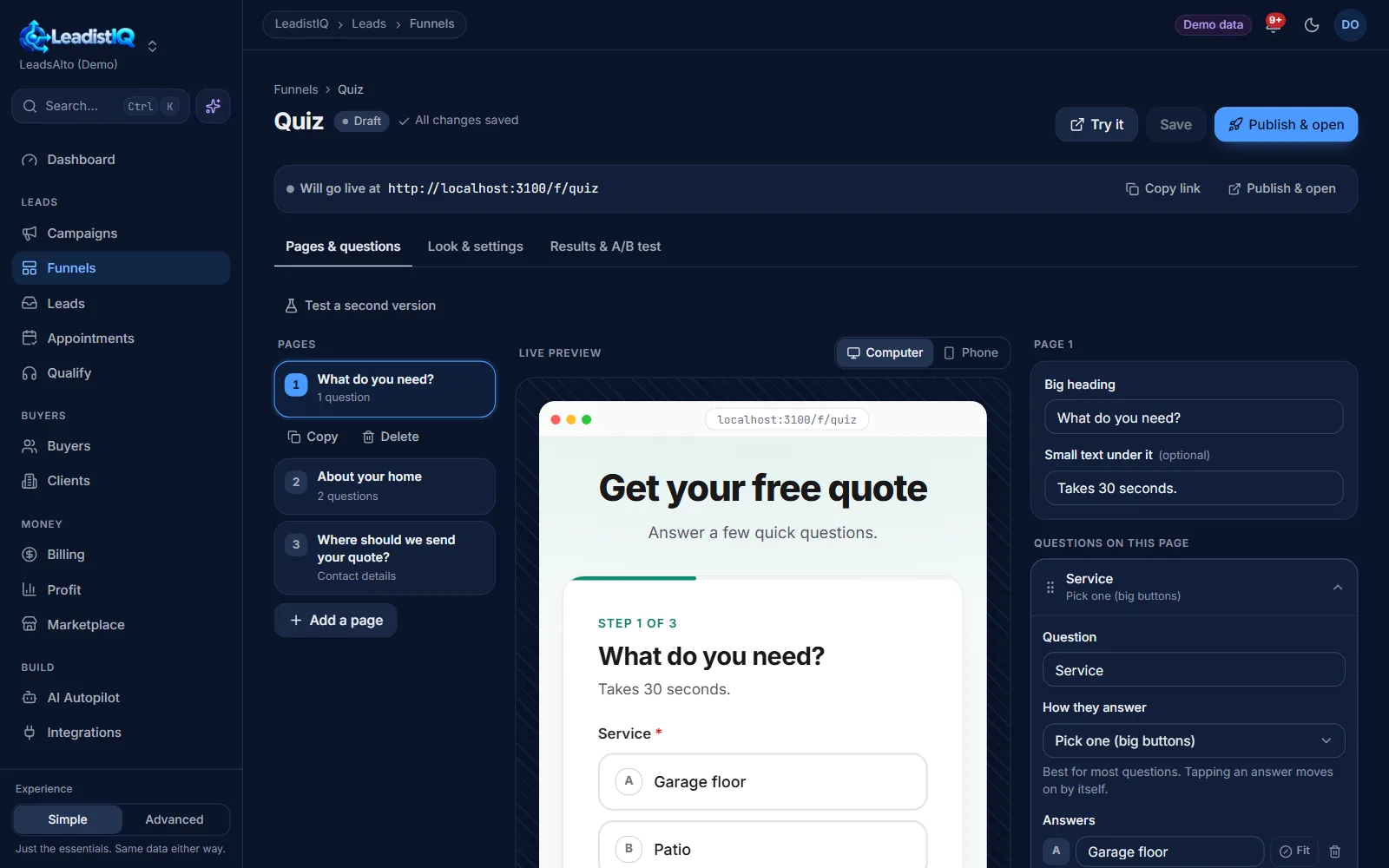Switch experience to Advanced
Screen dimensions: 1389x868
[174, 819]
